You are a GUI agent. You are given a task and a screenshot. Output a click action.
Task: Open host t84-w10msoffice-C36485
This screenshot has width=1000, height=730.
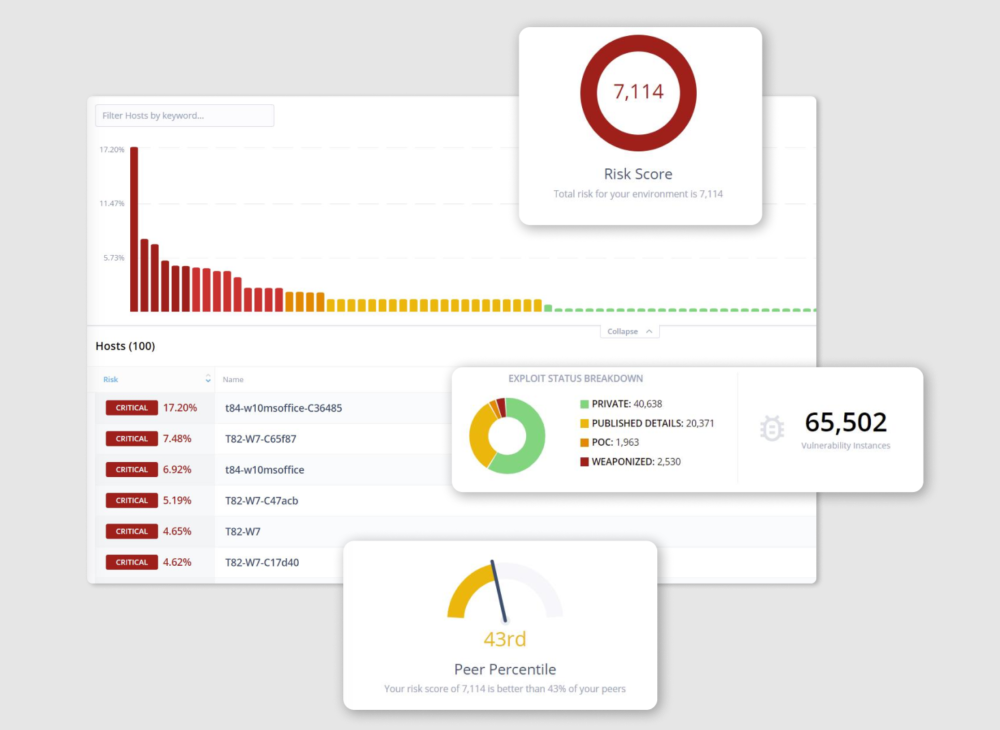[283, 408]
